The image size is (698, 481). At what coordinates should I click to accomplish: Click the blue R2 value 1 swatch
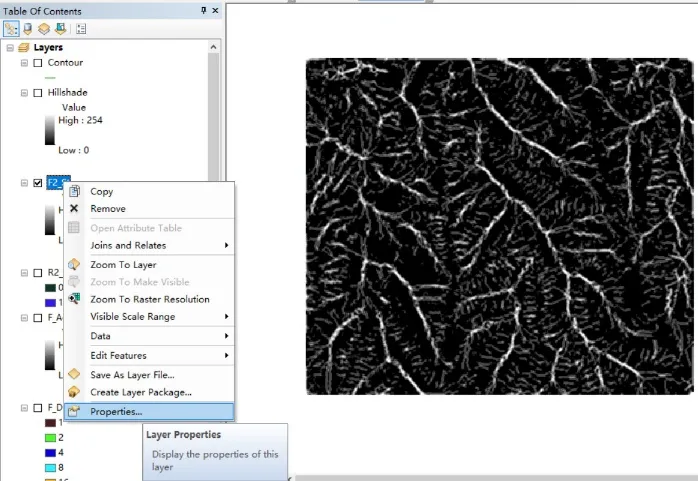[50, 303]
